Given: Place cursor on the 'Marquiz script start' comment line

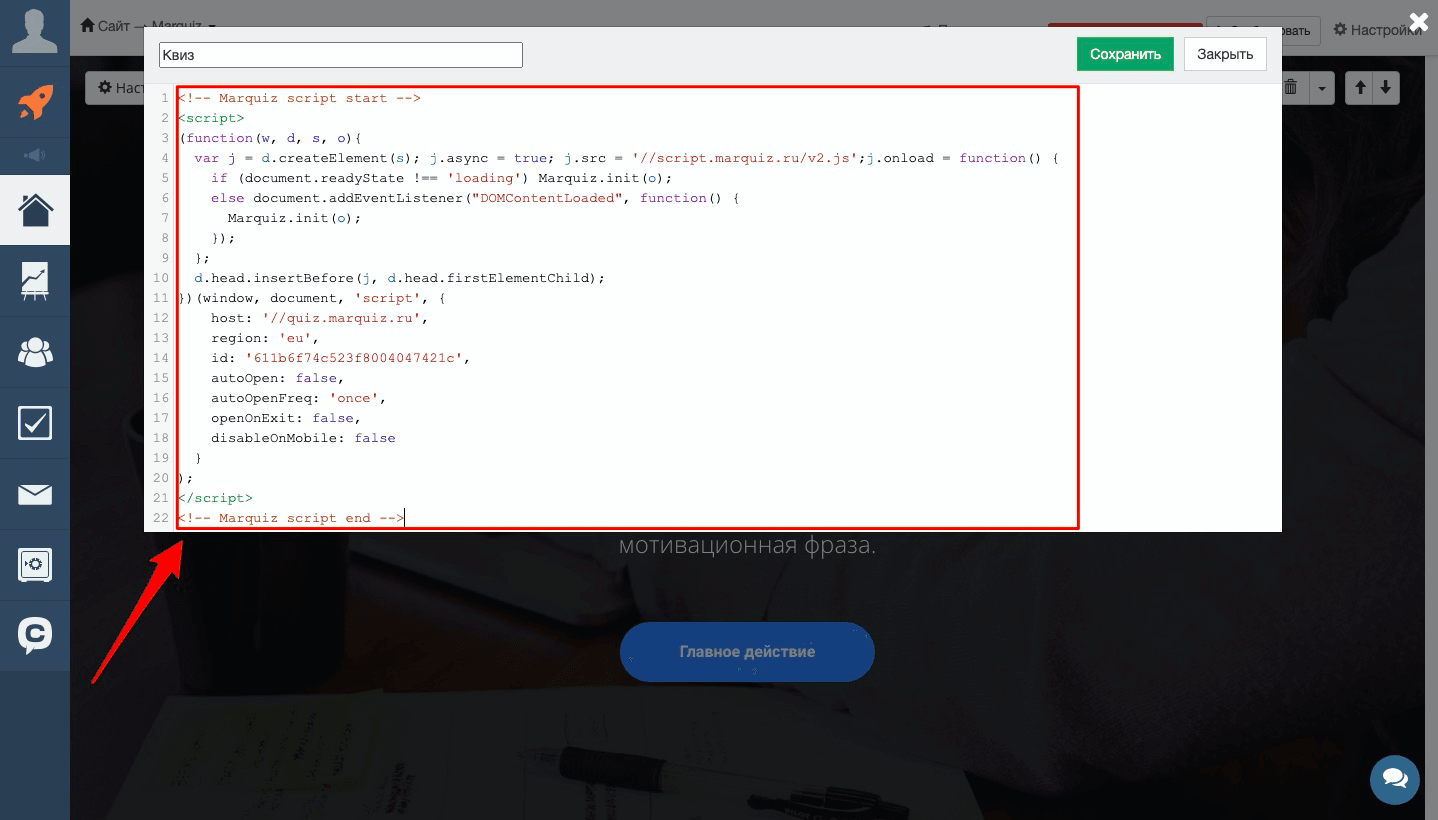Looking at the screenshot, I should (x=299, y=98).
